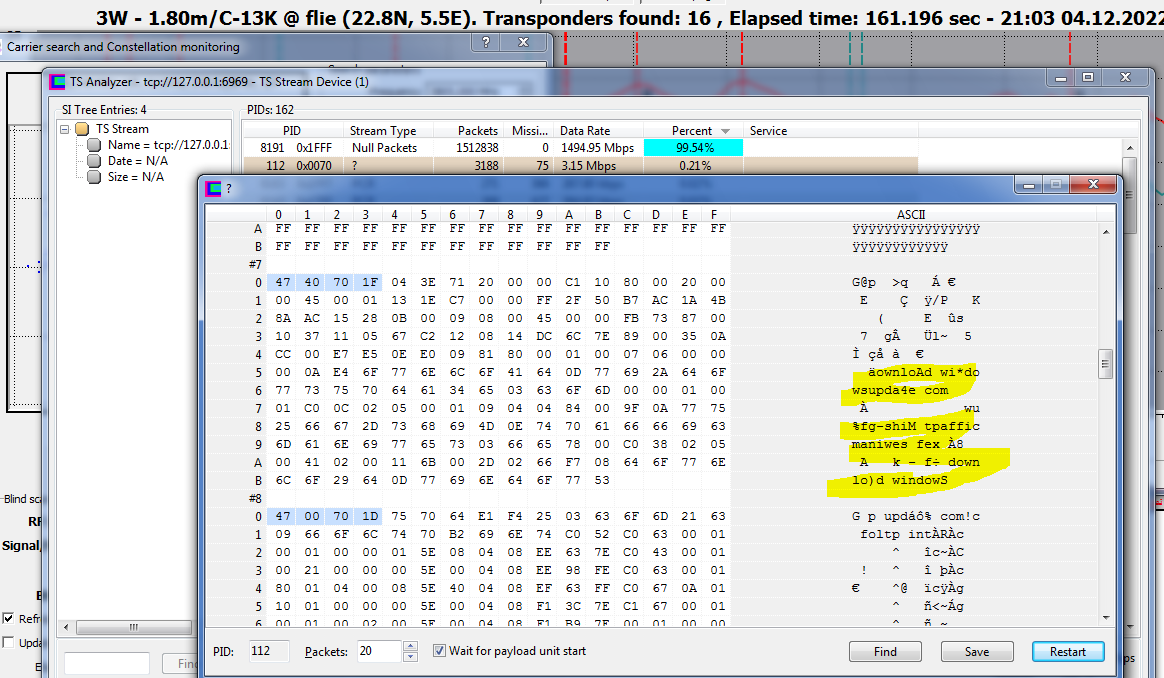Sort by the Percent column arrow
Screen dimensions: 1164x678
(x=726, y=131)
